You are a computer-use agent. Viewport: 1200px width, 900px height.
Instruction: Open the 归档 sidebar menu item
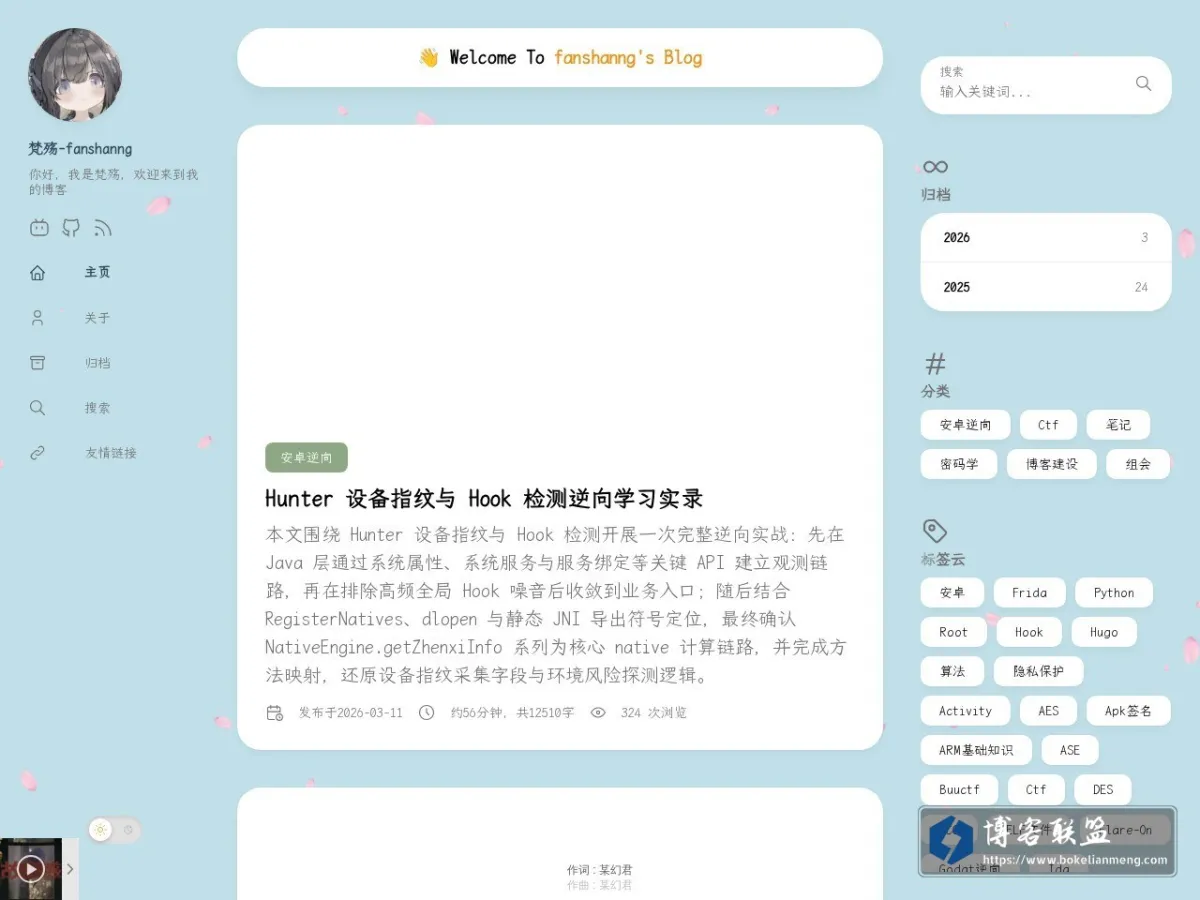(97, 363)
